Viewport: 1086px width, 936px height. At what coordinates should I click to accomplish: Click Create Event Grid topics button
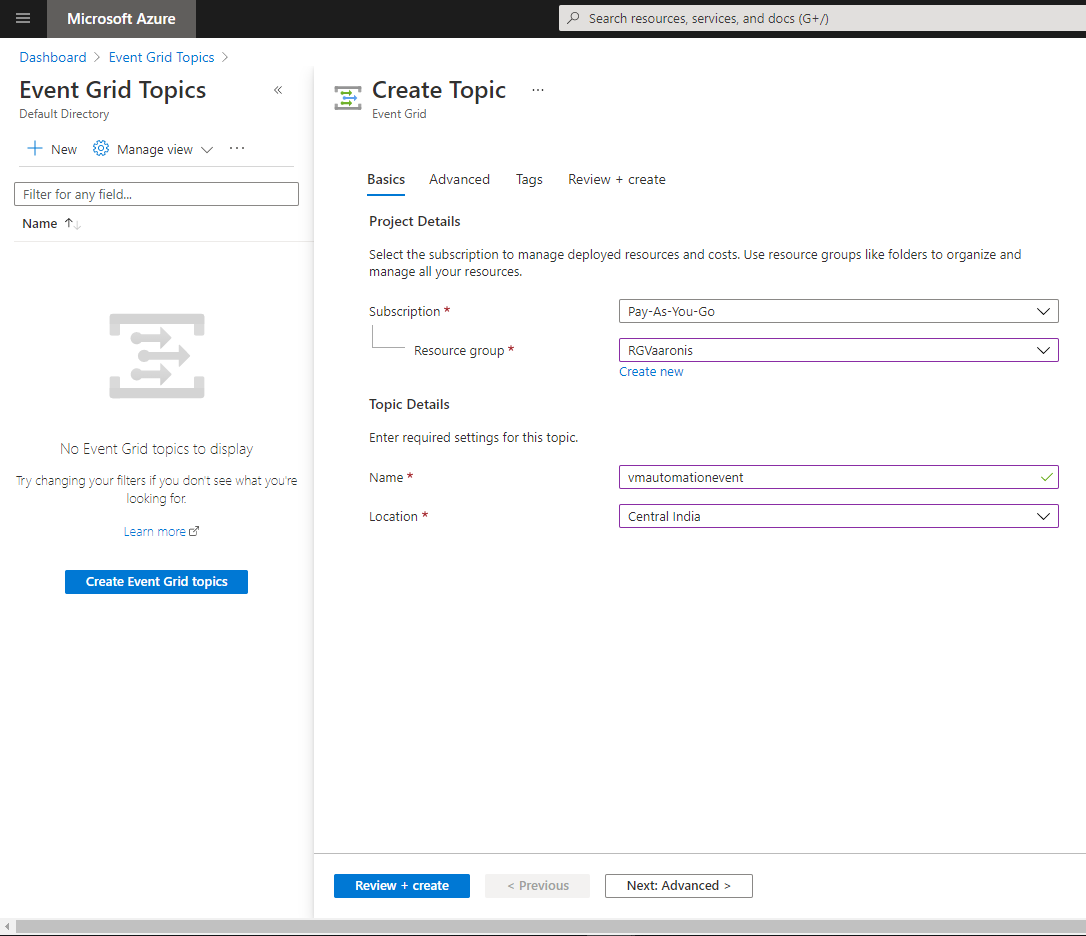pos(157,581)
